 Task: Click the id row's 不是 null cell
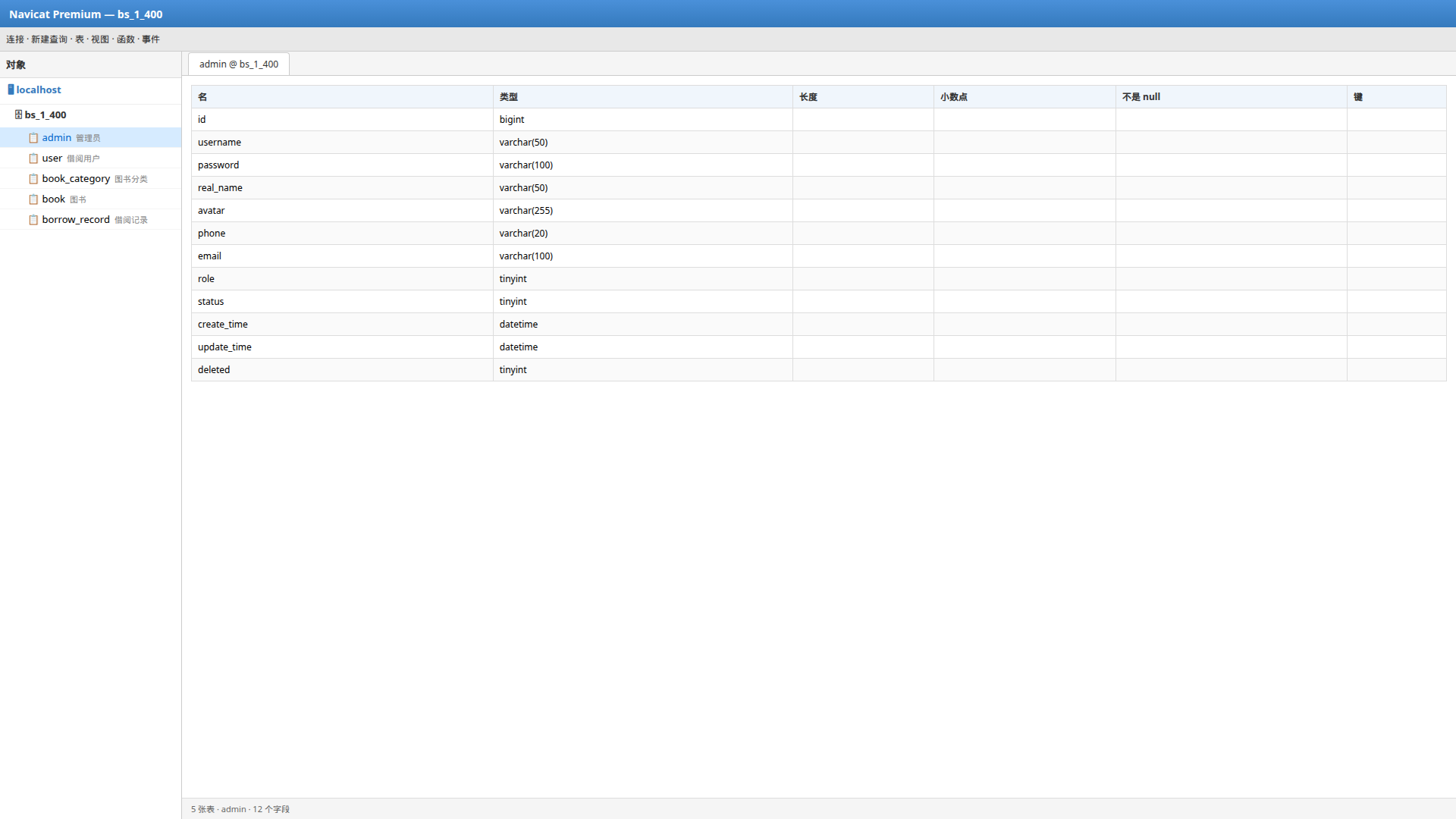click(x=1232, y=120)
